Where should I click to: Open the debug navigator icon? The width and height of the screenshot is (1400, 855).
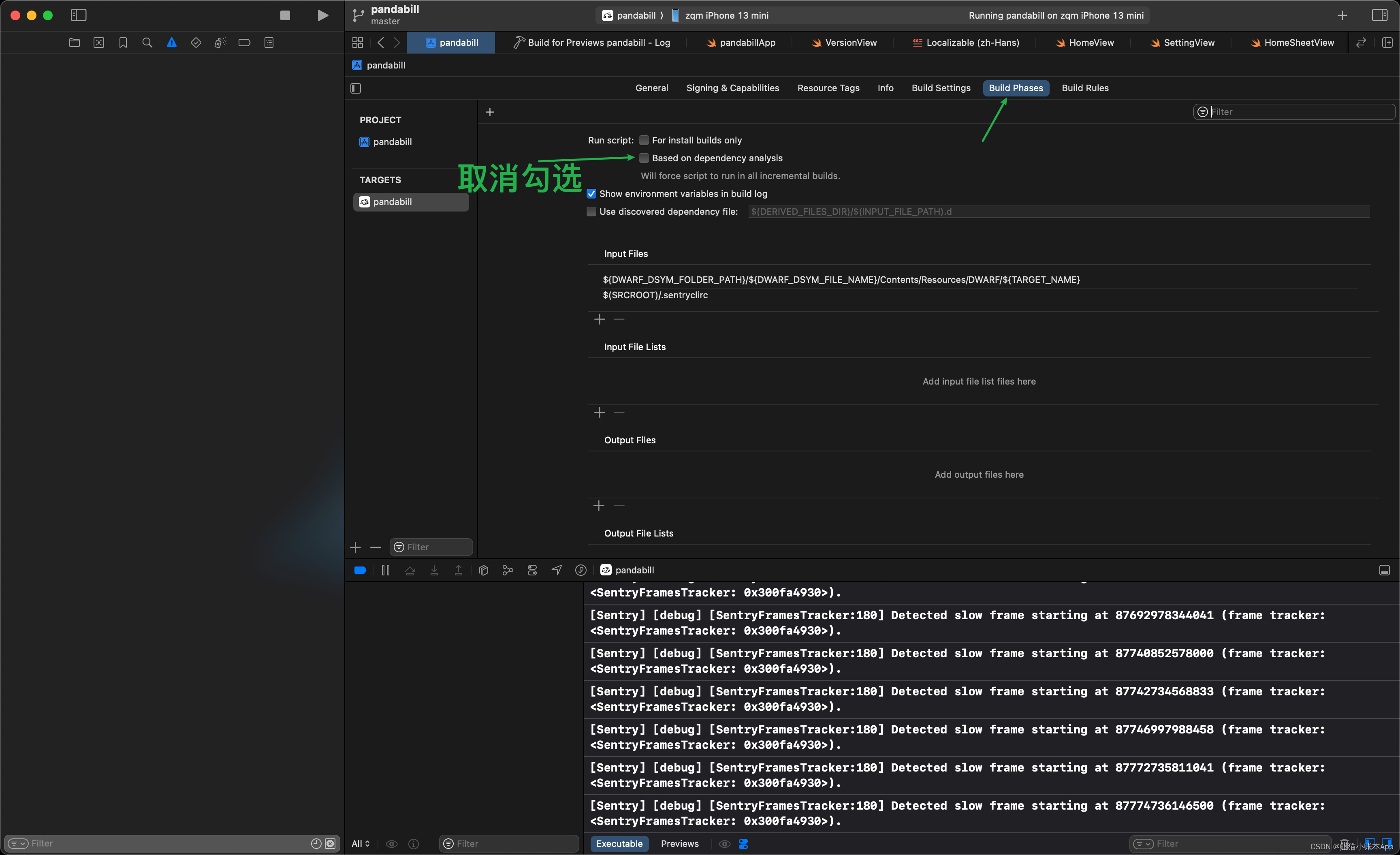coord(220,43)
